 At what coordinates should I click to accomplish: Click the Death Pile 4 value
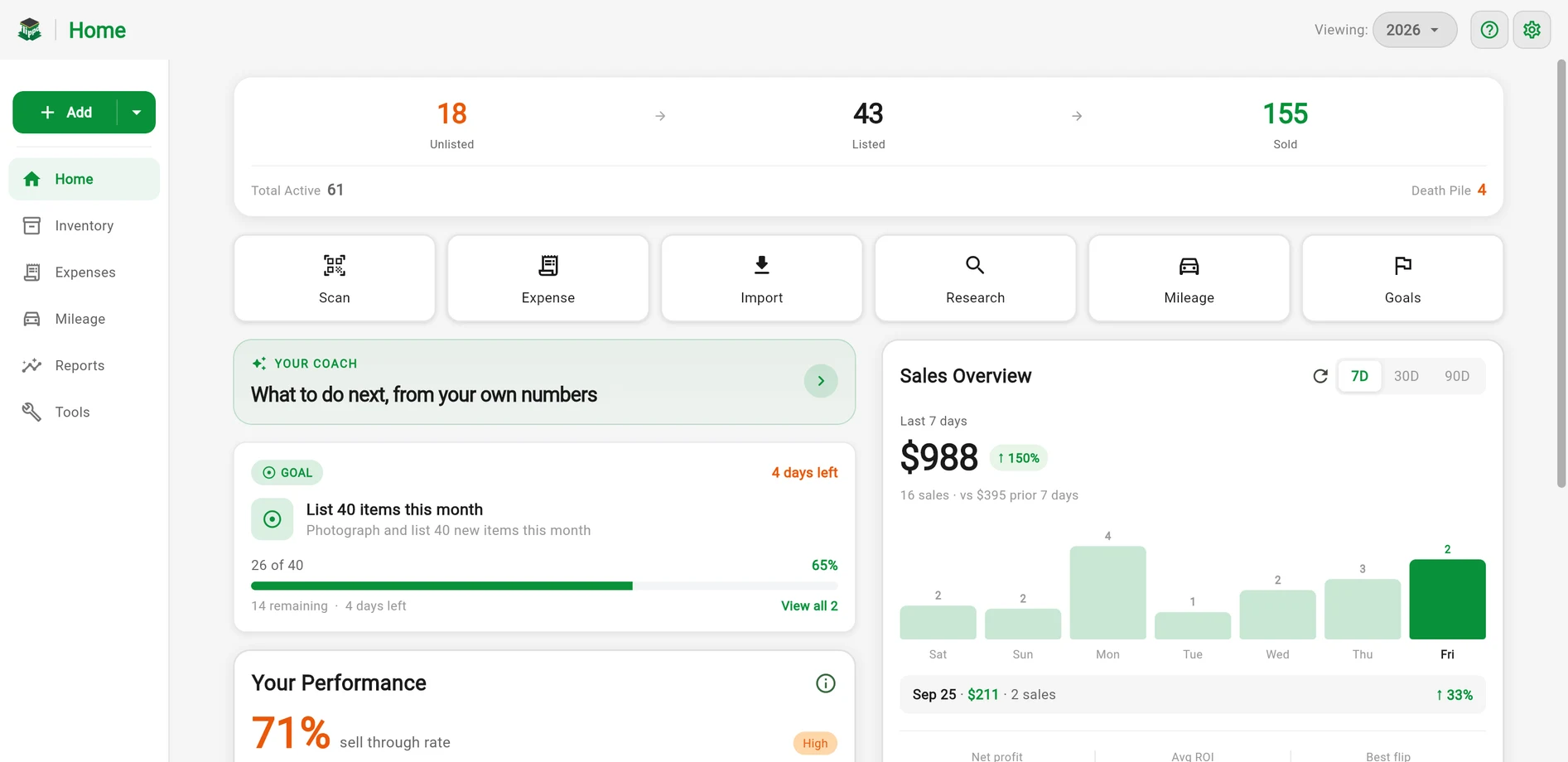[1482, 190]
